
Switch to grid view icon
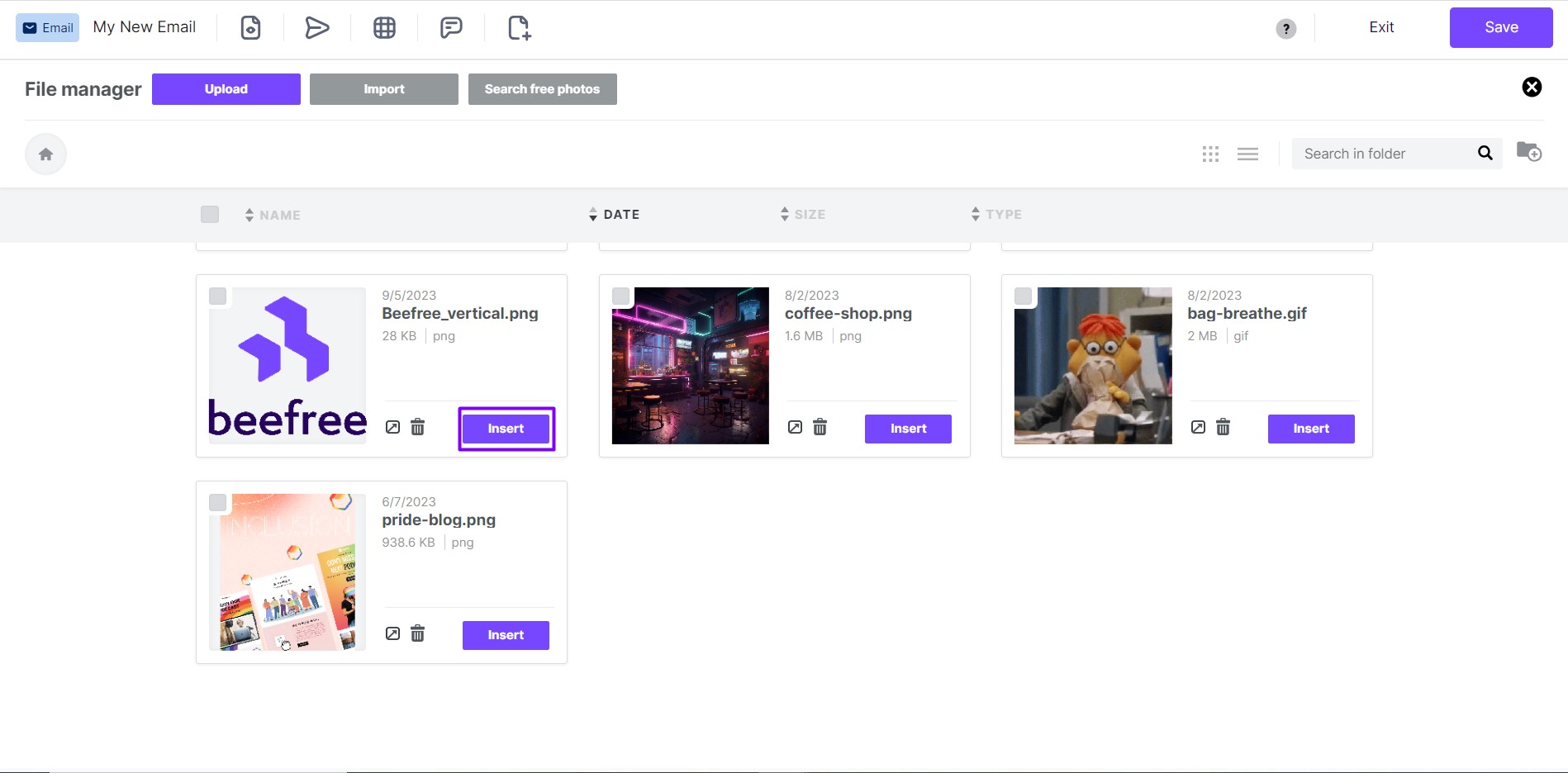click(x=1211, y=154)
